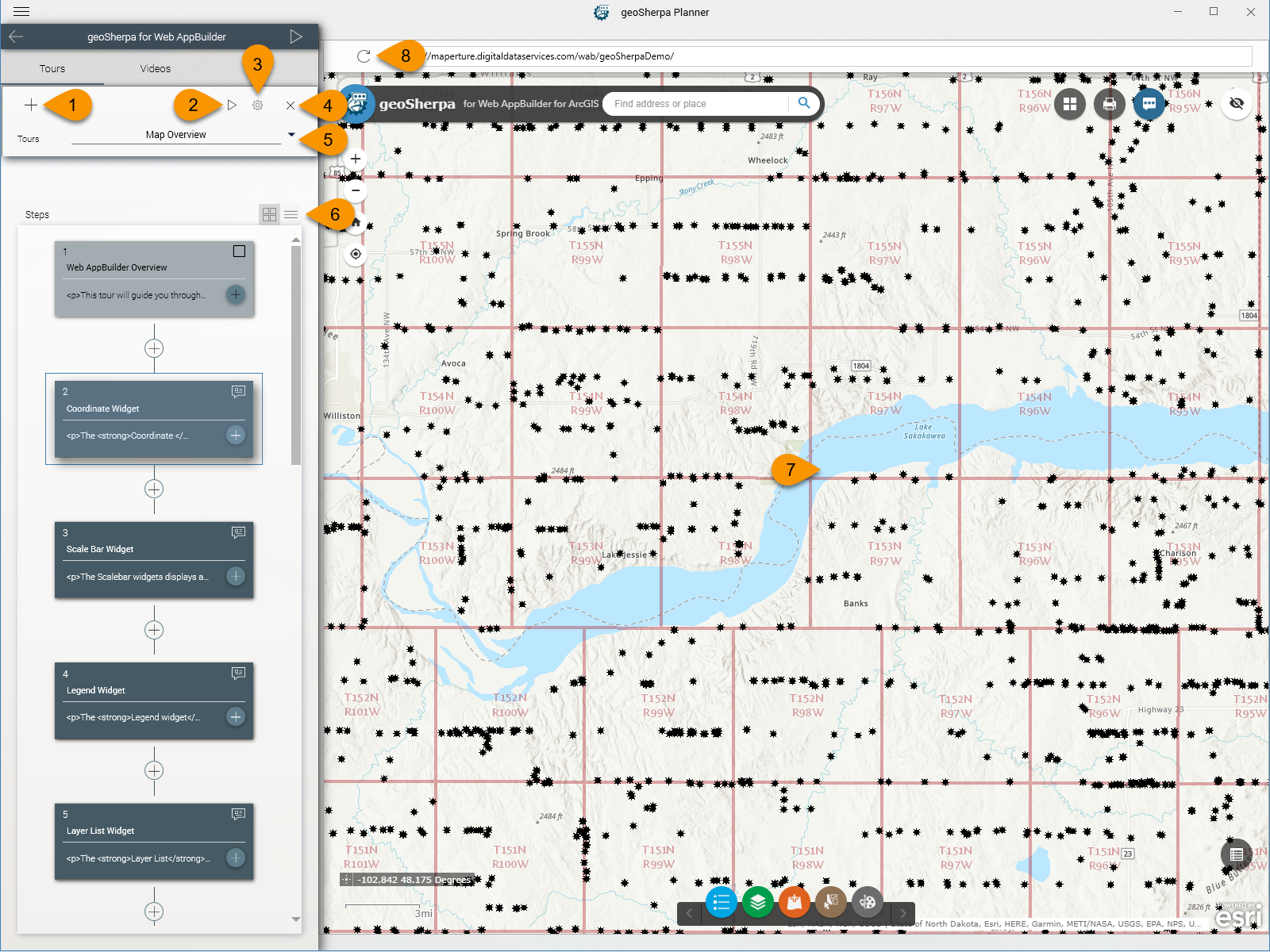Switch steps to grid view

pyautogui.click(x=270, y=214)
